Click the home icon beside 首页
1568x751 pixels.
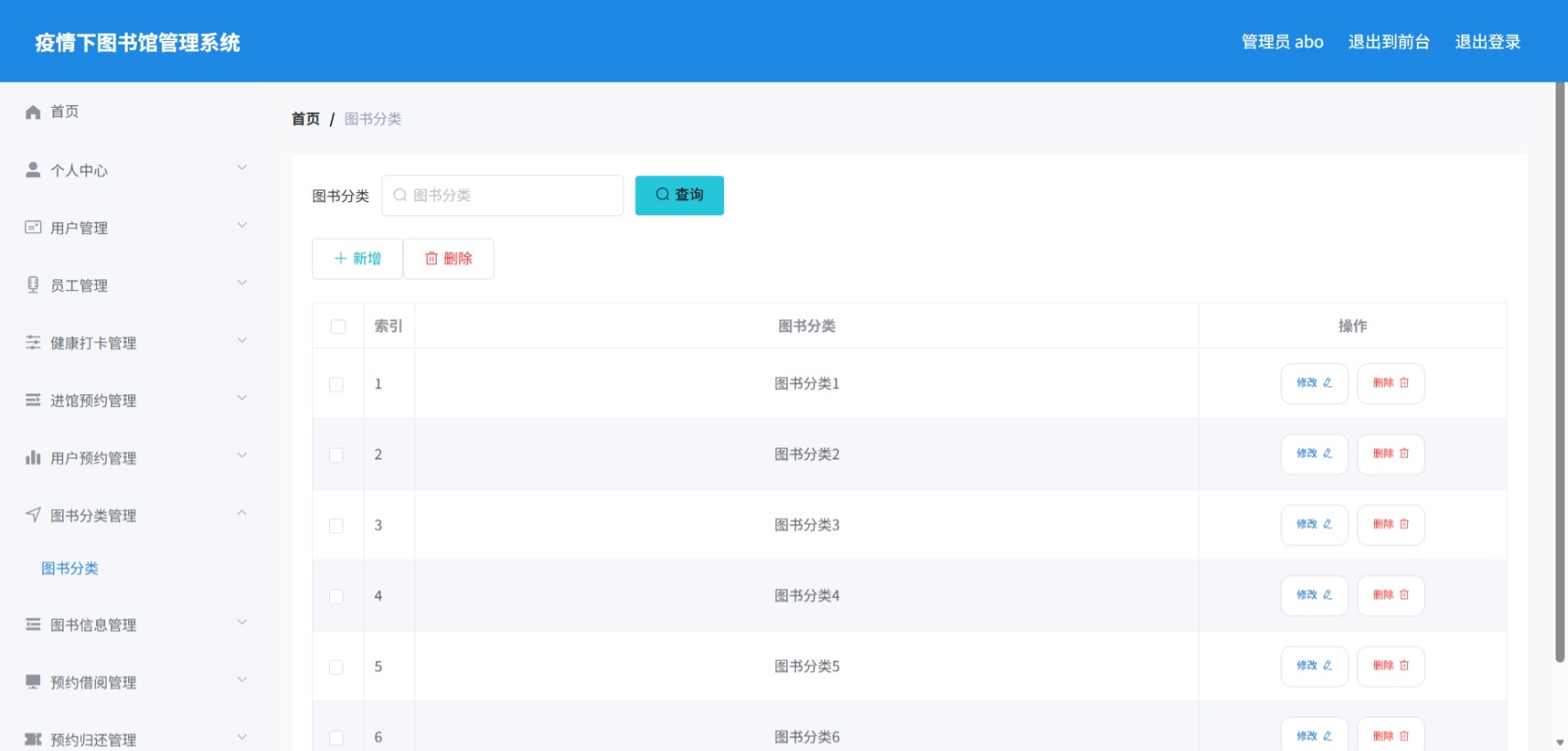pos(33,111)
